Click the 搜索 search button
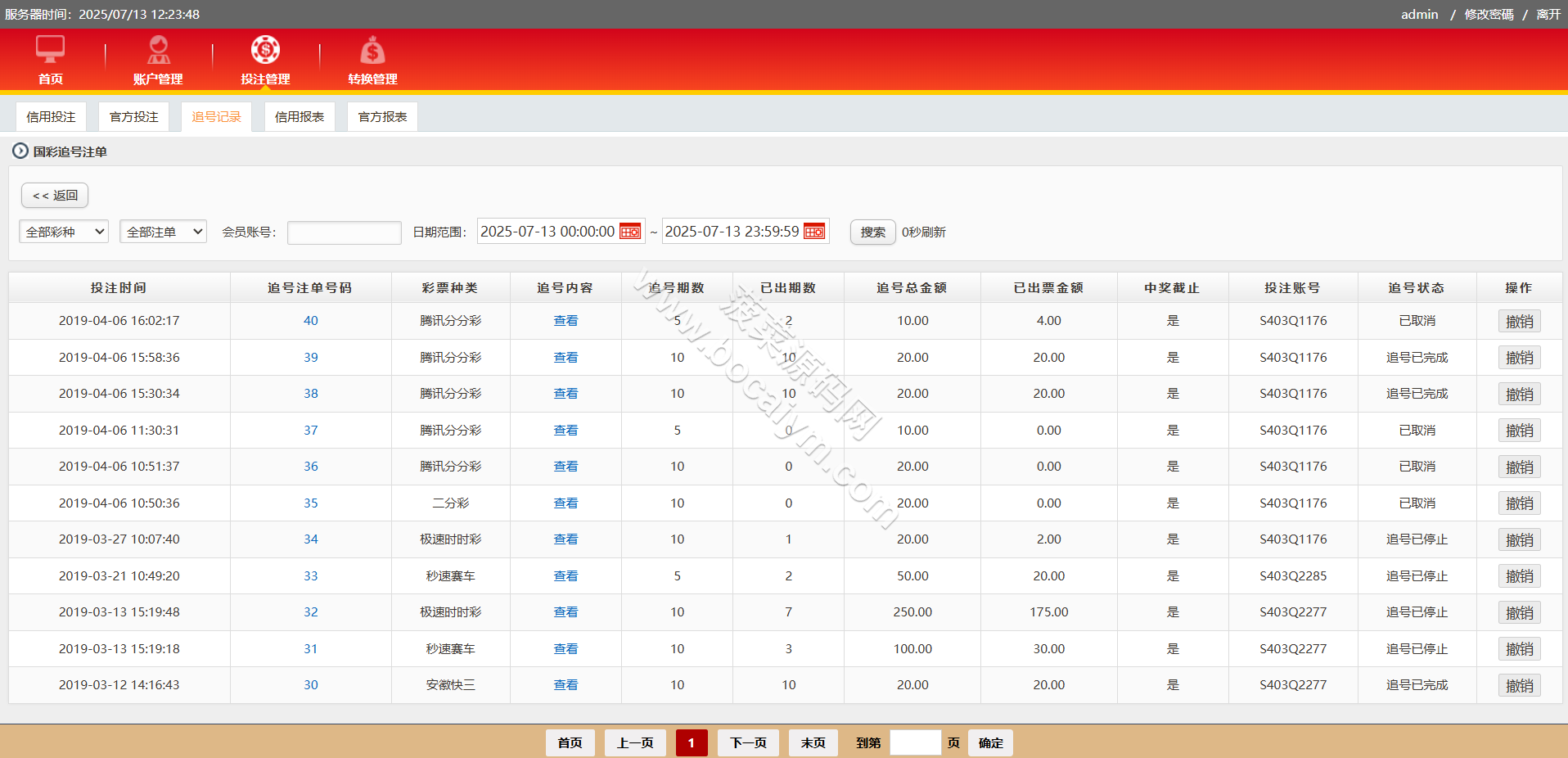The width and height of the screenshot is (1568, 758). click(873, 232)
